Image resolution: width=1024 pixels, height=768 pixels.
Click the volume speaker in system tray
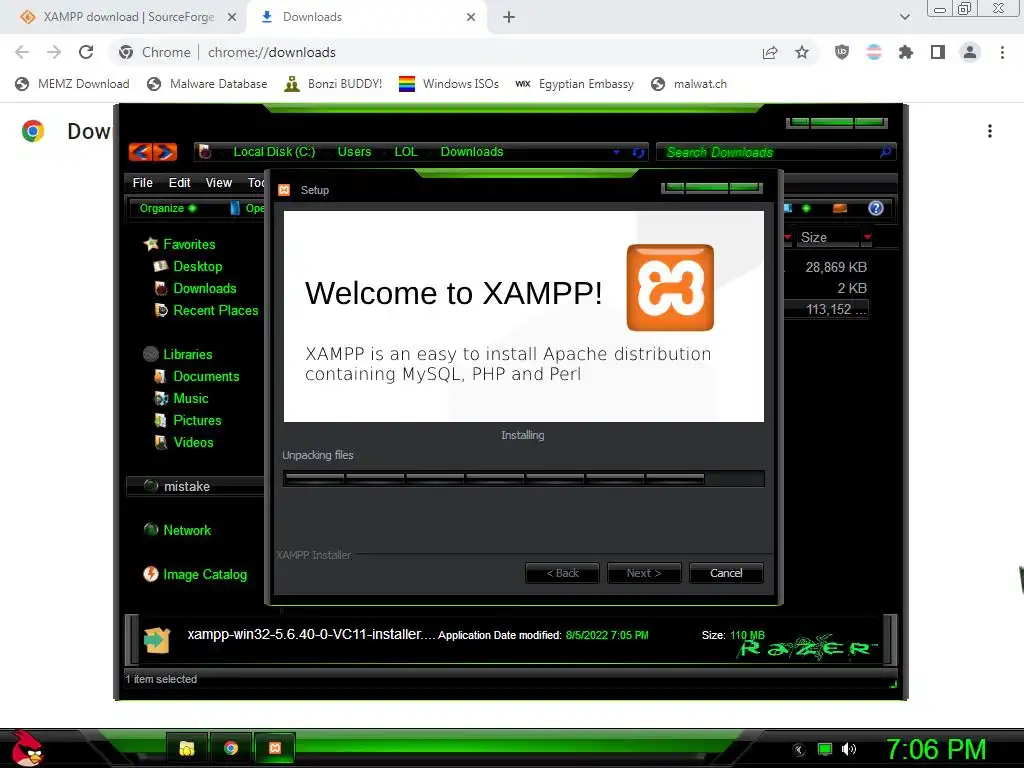(x=849, y=749)
